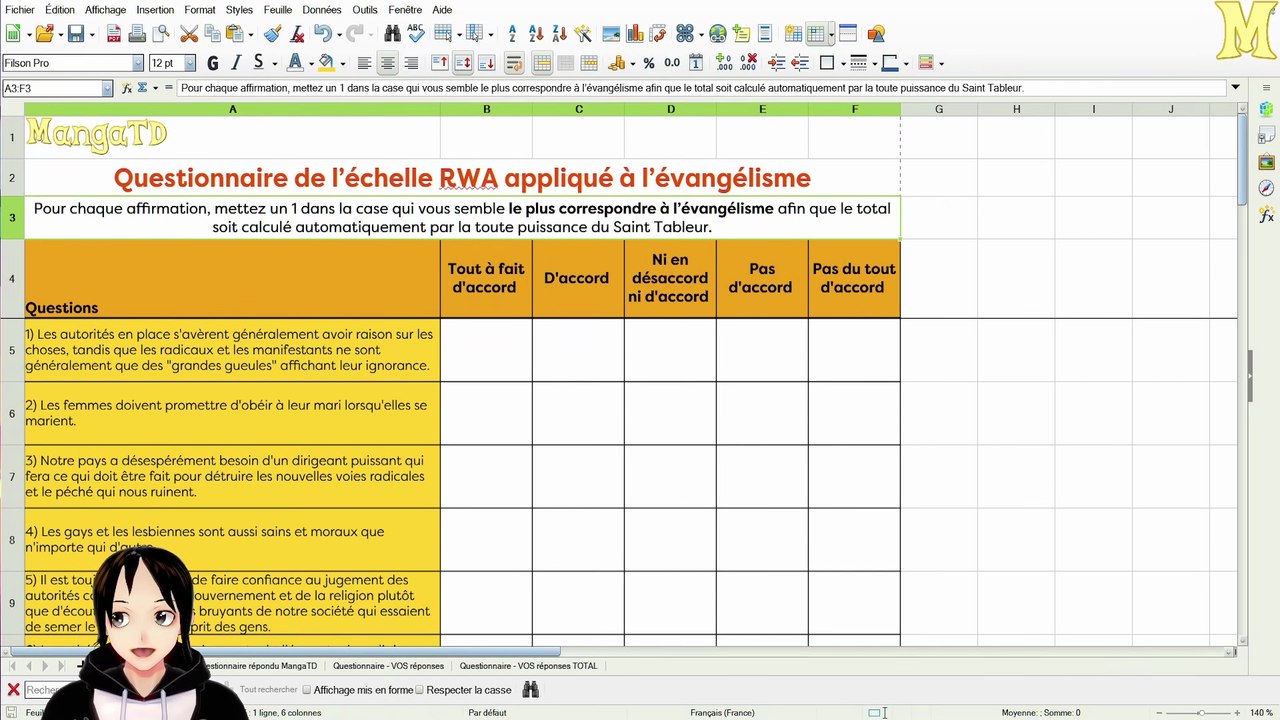This screenshot has width=1280, height=720.
Task: Click the background color bucket swatch
Action: tap(326, 63)
